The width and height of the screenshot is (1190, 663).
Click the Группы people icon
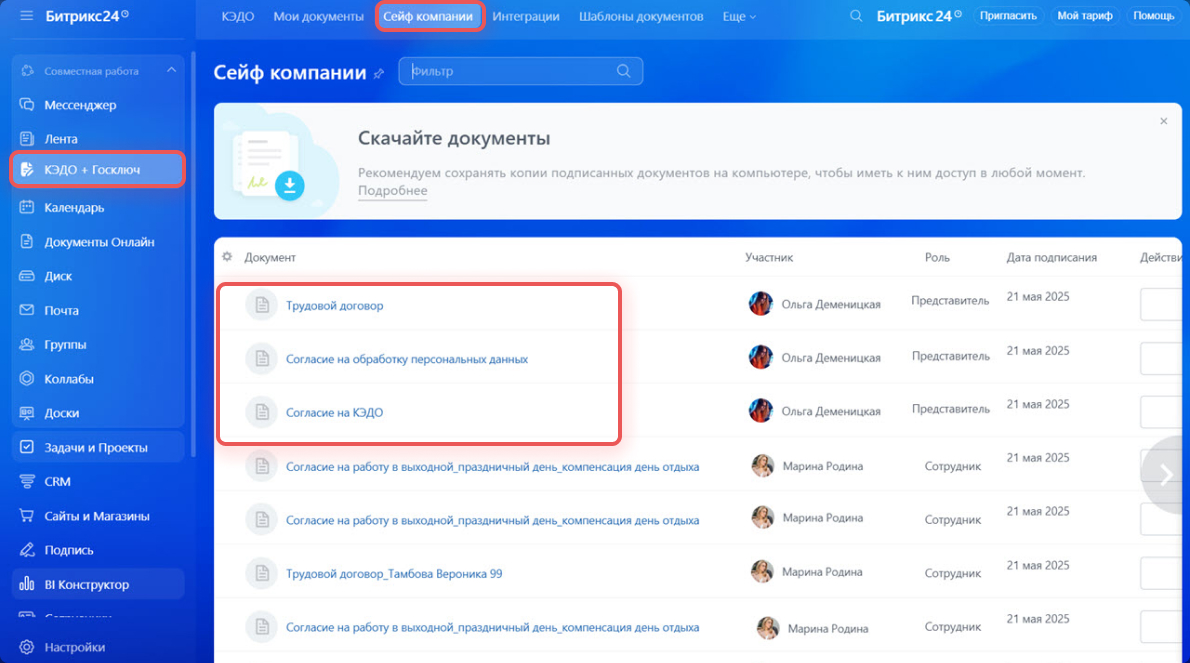tap(27, 344)
